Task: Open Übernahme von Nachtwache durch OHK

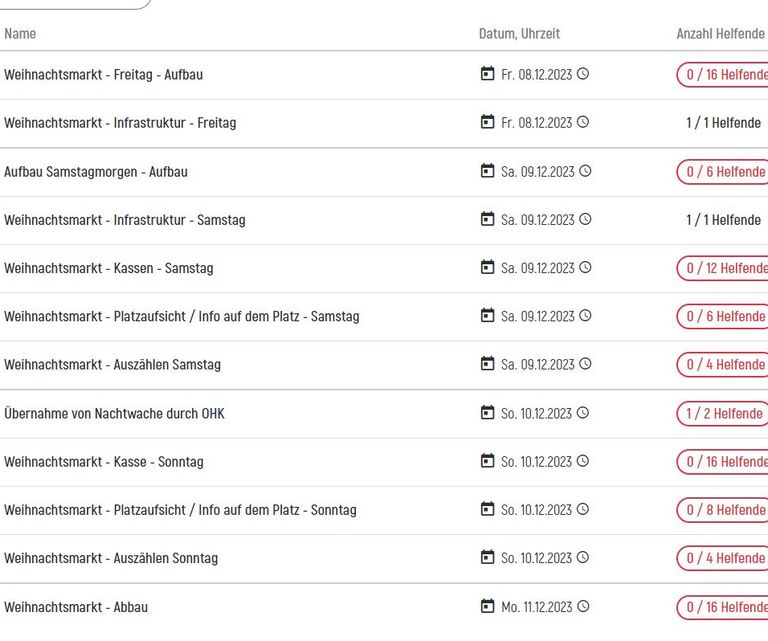Action: [x=114, y=413]
